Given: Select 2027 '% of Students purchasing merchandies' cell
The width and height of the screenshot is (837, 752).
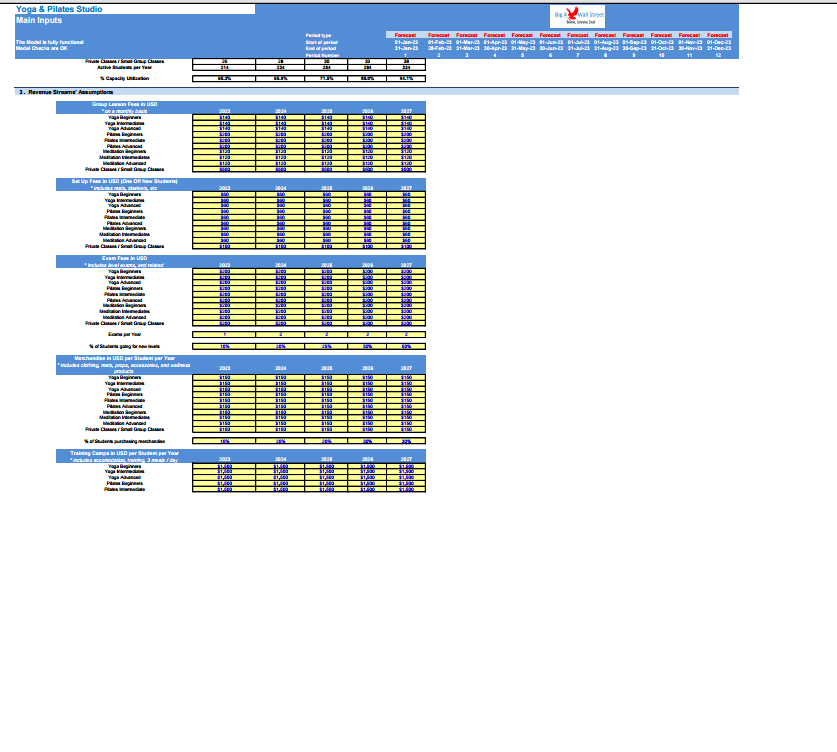Looking at the screenshot, I should (x=406, y=441).
